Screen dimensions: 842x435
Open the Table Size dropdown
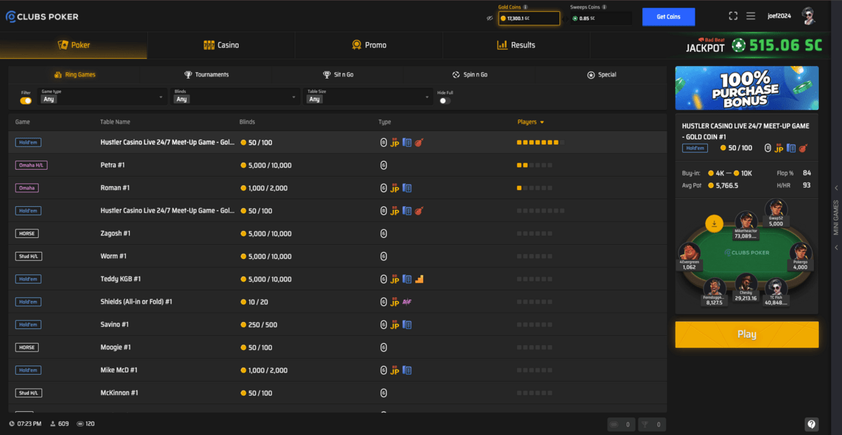pyautogui.click(x=368, y=97)
